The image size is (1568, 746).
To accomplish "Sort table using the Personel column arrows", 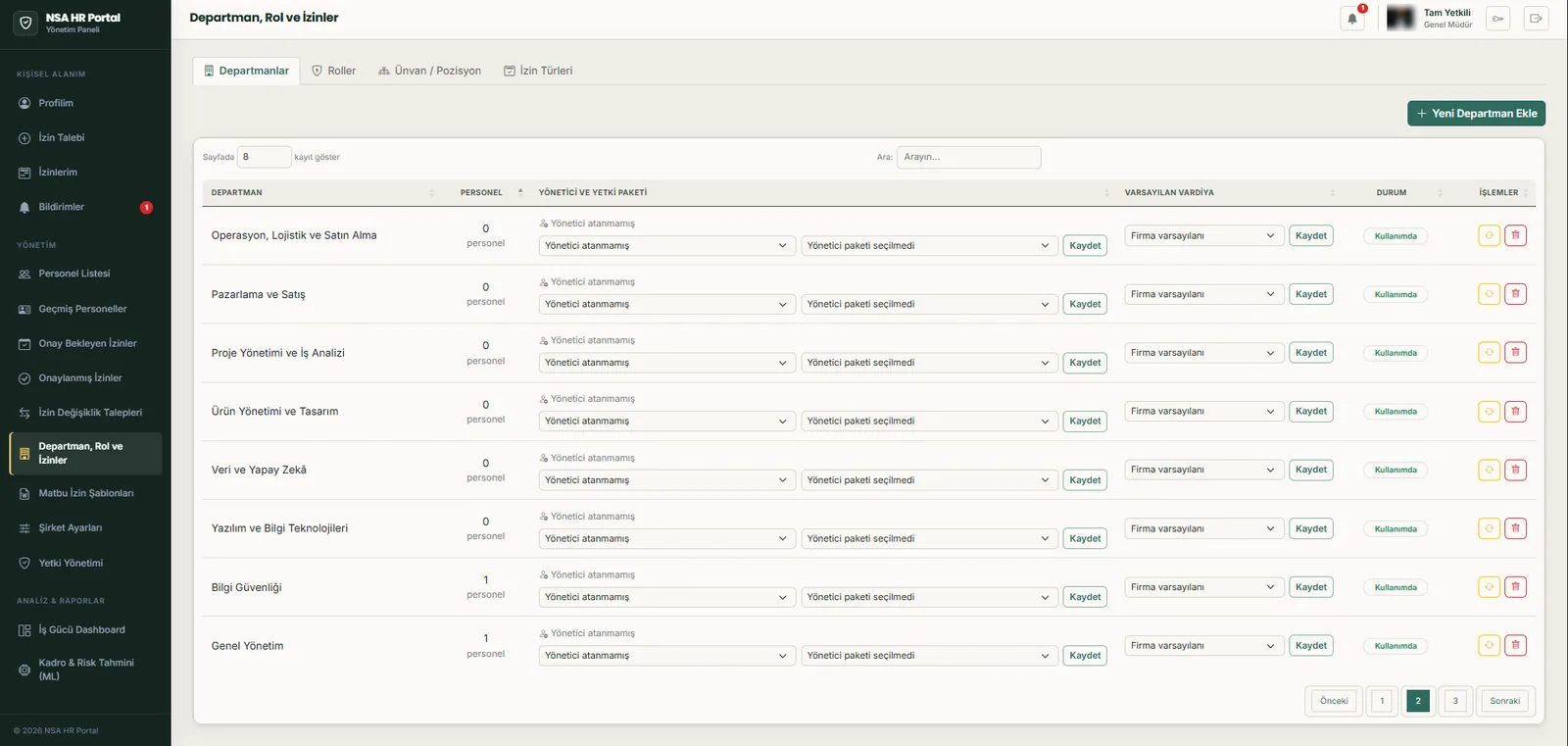I will pyautogui.click(x=520, y=193).
